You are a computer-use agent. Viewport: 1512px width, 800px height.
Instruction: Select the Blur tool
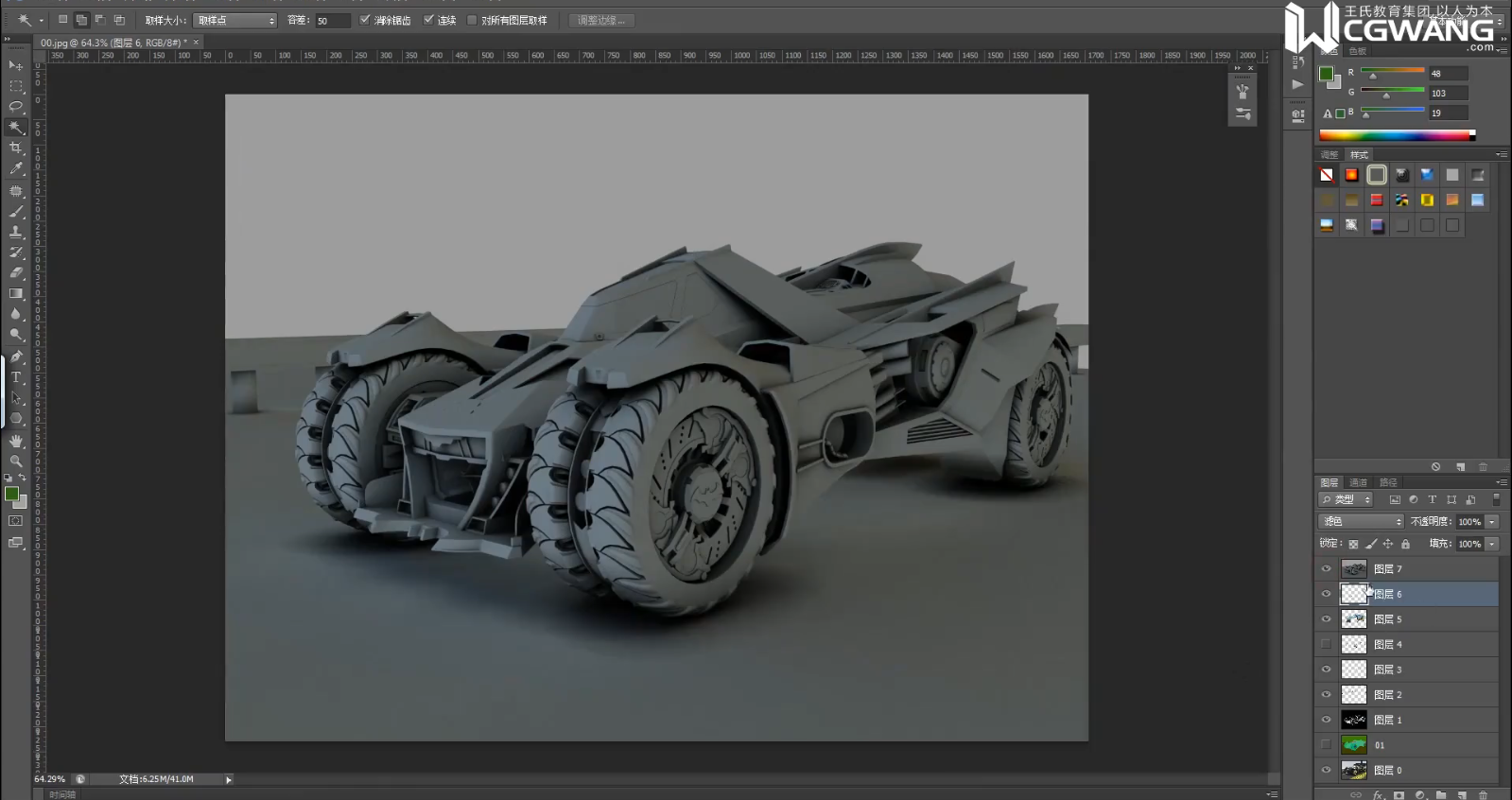pos(16,315)
